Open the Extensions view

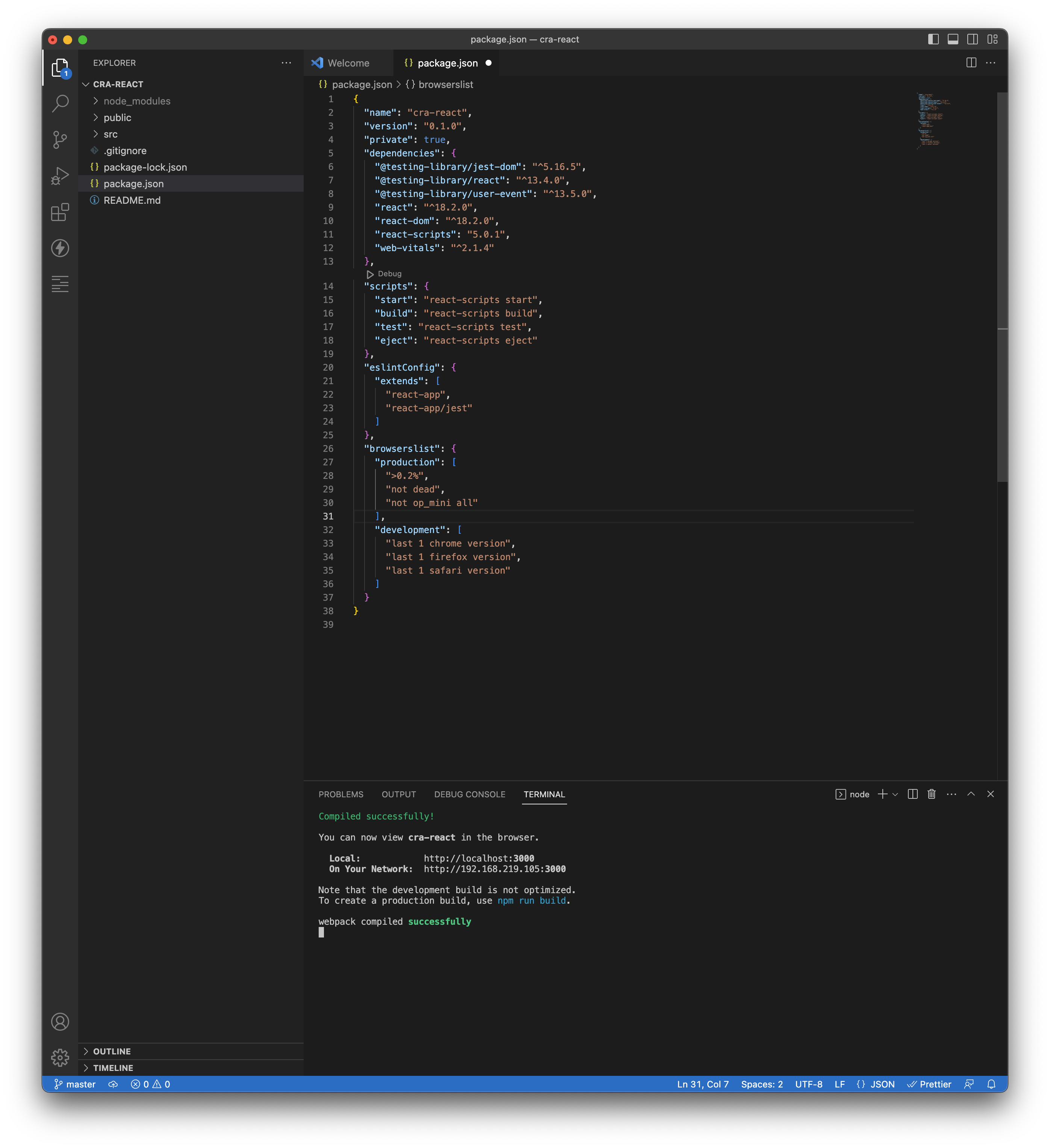click(x=60, y=212)
